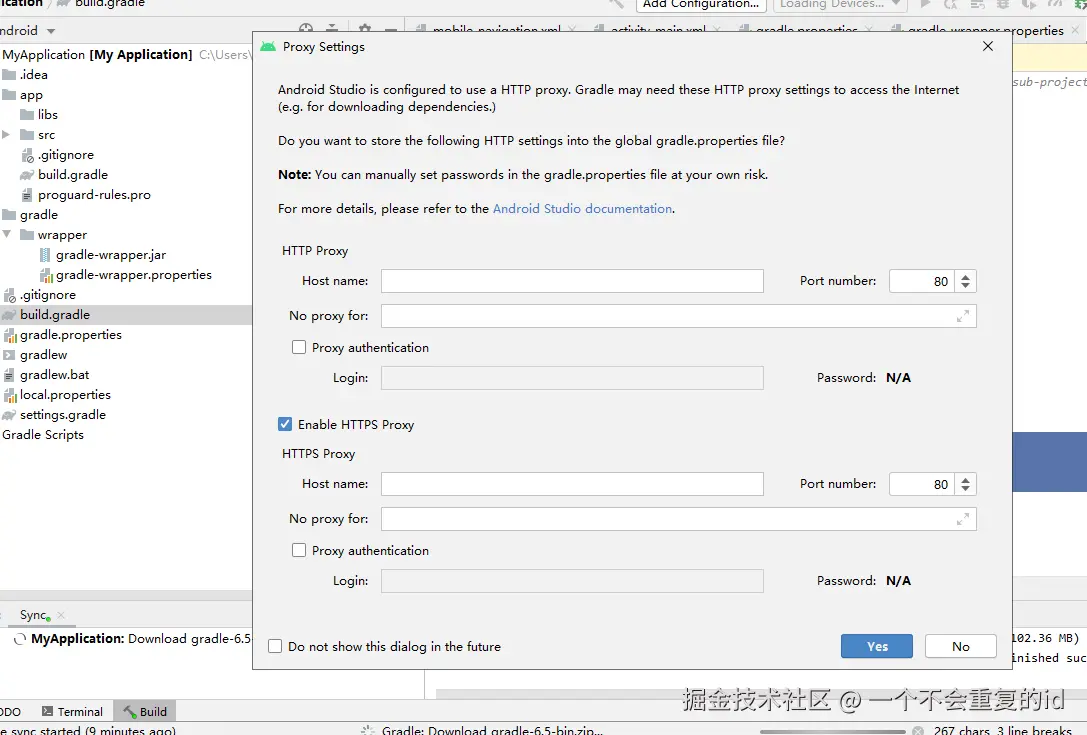Viewport: 1087px width, 735px height.
Task: Click the Gradle download progress bar
Action: click(x=833, y=731)
